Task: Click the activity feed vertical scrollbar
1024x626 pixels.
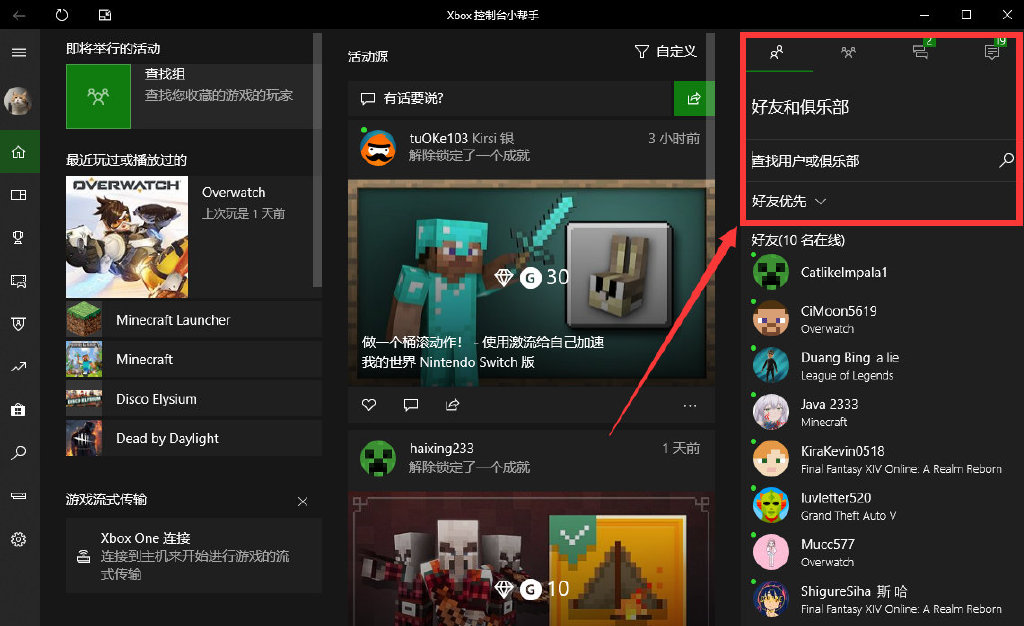Action: pyautogui.click(x=711, y=104)
